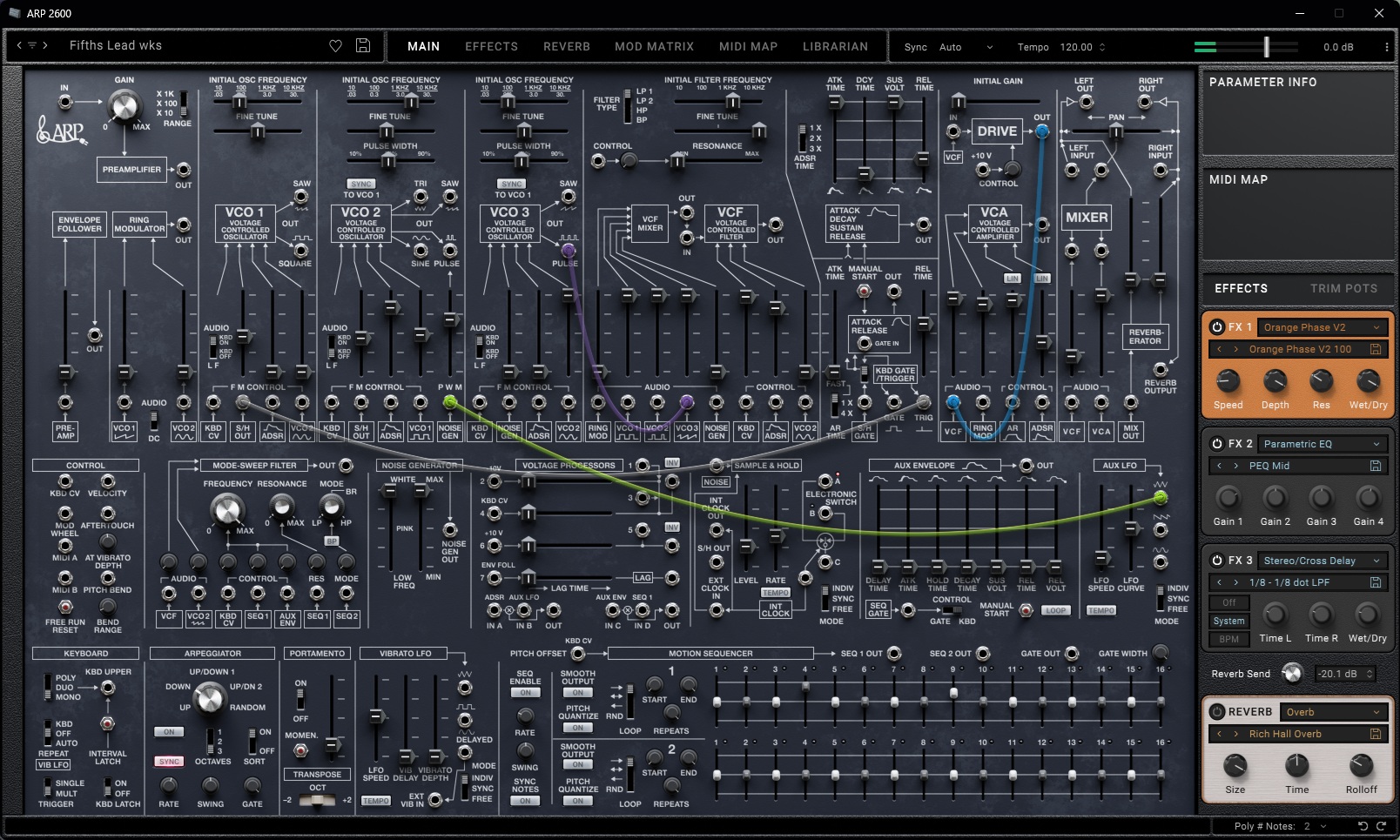Toggle the aux envelope LOOP button
Image resolution: width=1400 pixels, height=840 pixels.
1056,610
